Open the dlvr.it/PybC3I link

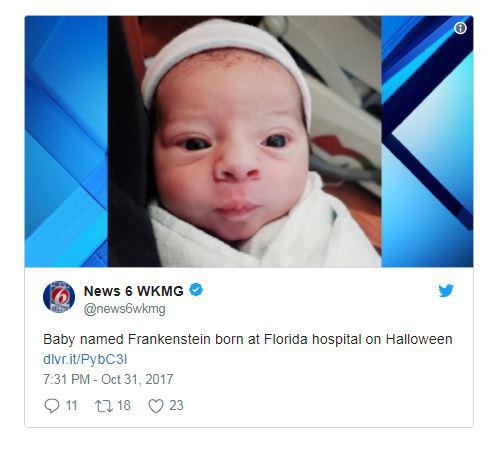[85, 359]
